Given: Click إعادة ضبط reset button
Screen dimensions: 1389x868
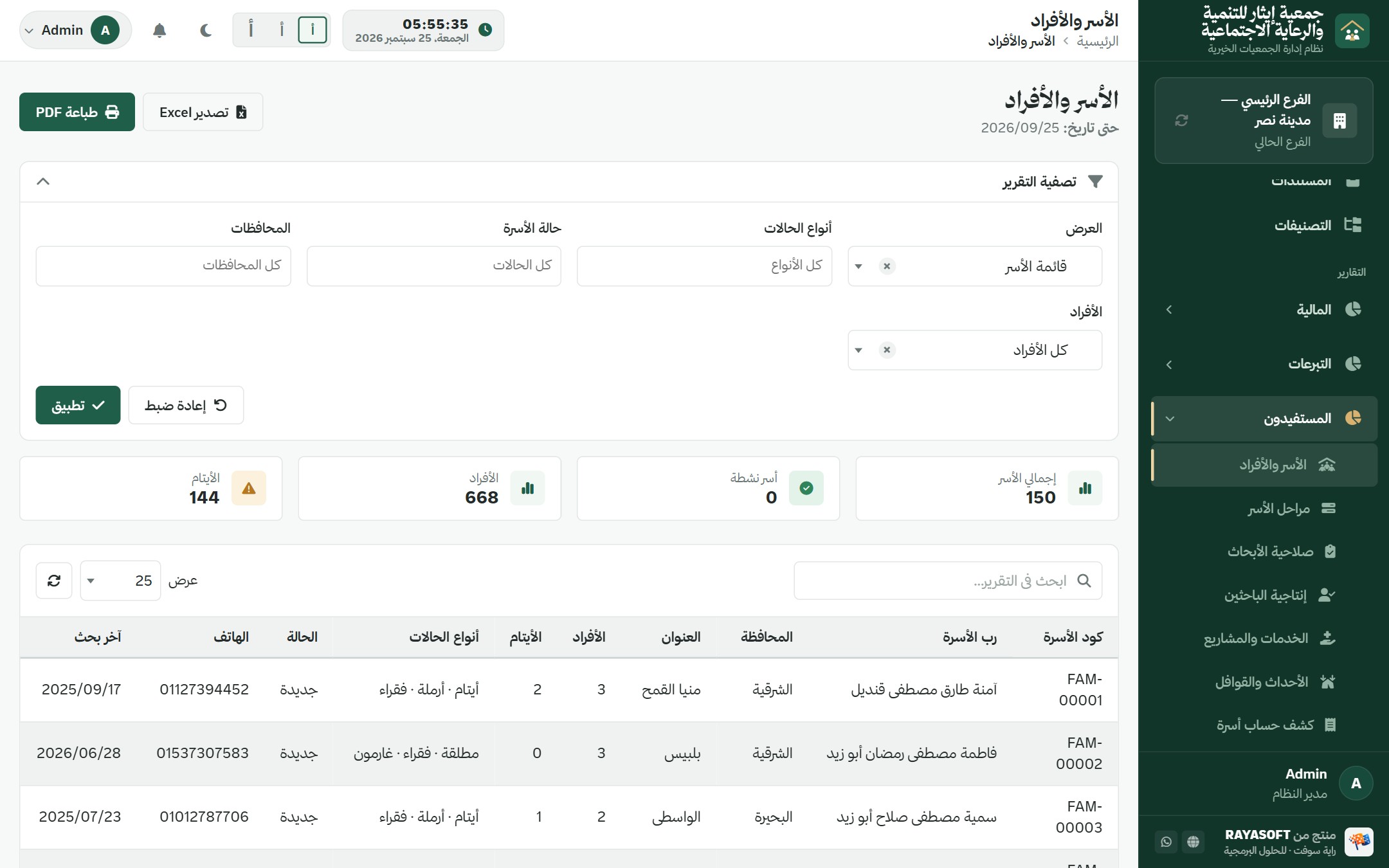Looking at the screenshot, I should pos(186,405).
